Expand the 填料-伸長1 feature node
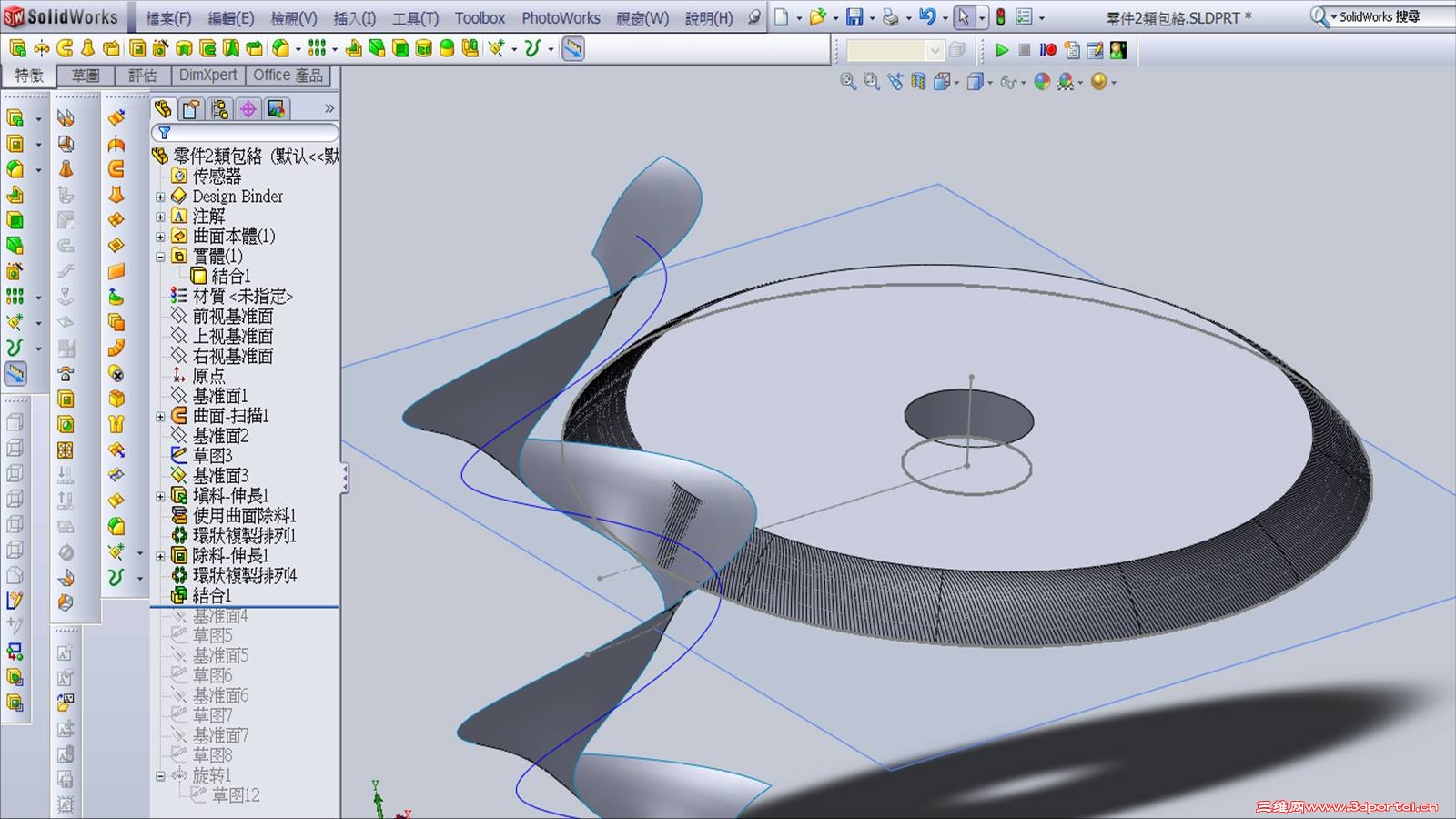1456x819 pixels. (x=160, y=497)
